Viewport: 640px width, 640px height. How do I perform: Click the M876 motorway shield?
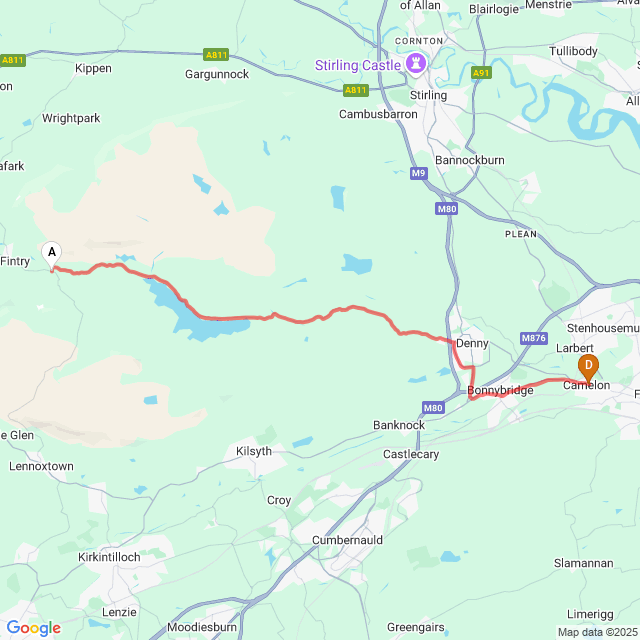533,338
